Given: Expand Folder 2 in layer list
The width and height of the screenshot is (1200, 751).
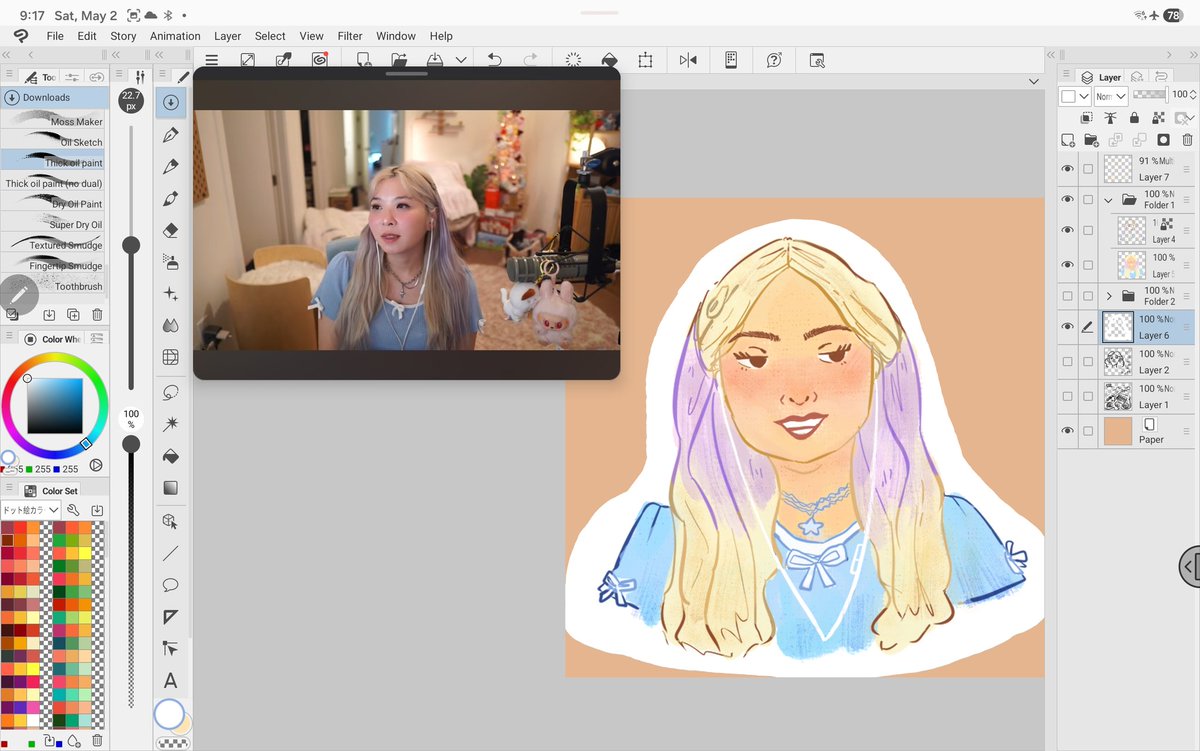Looking at the screenshot, I should click(1108, 296).
